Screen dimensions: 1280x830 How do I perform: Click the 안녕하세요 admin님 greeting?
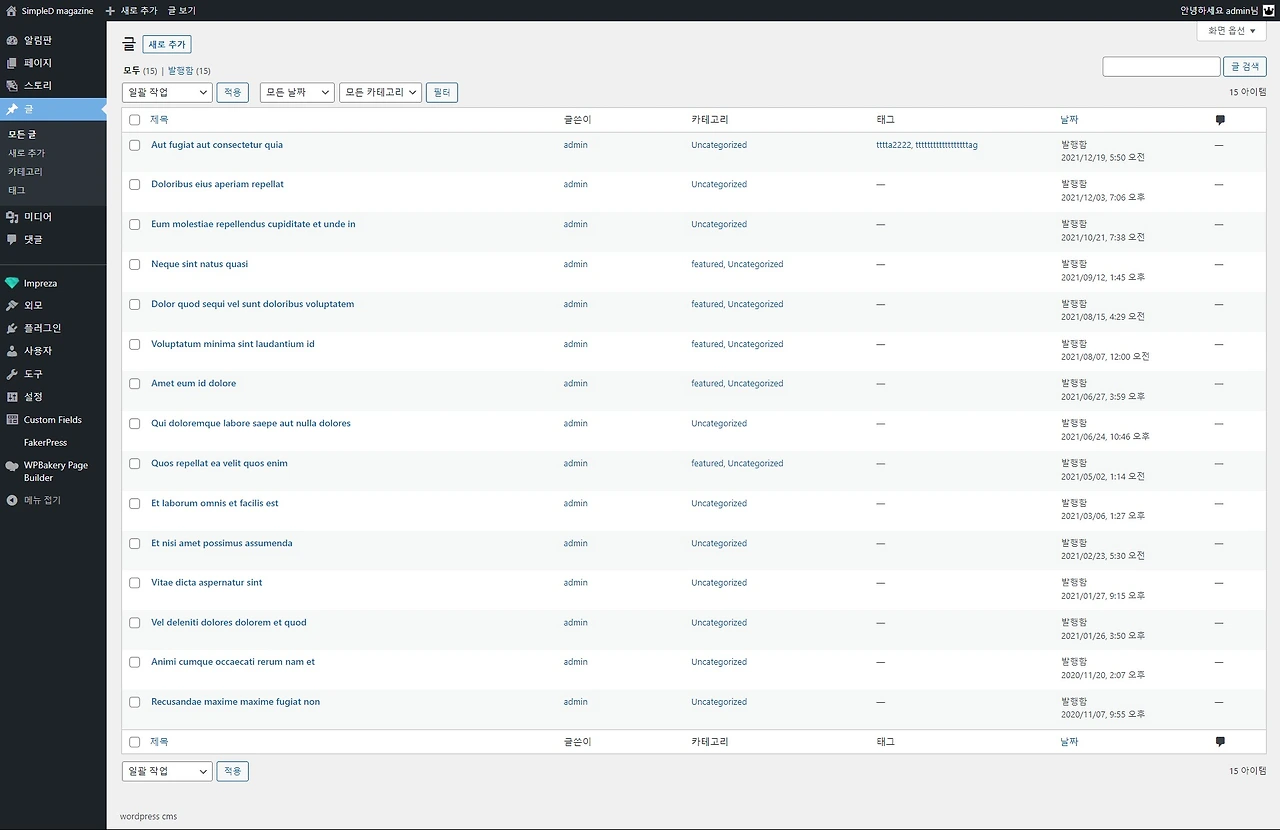pyautogui.click(x=1219, y=11)
